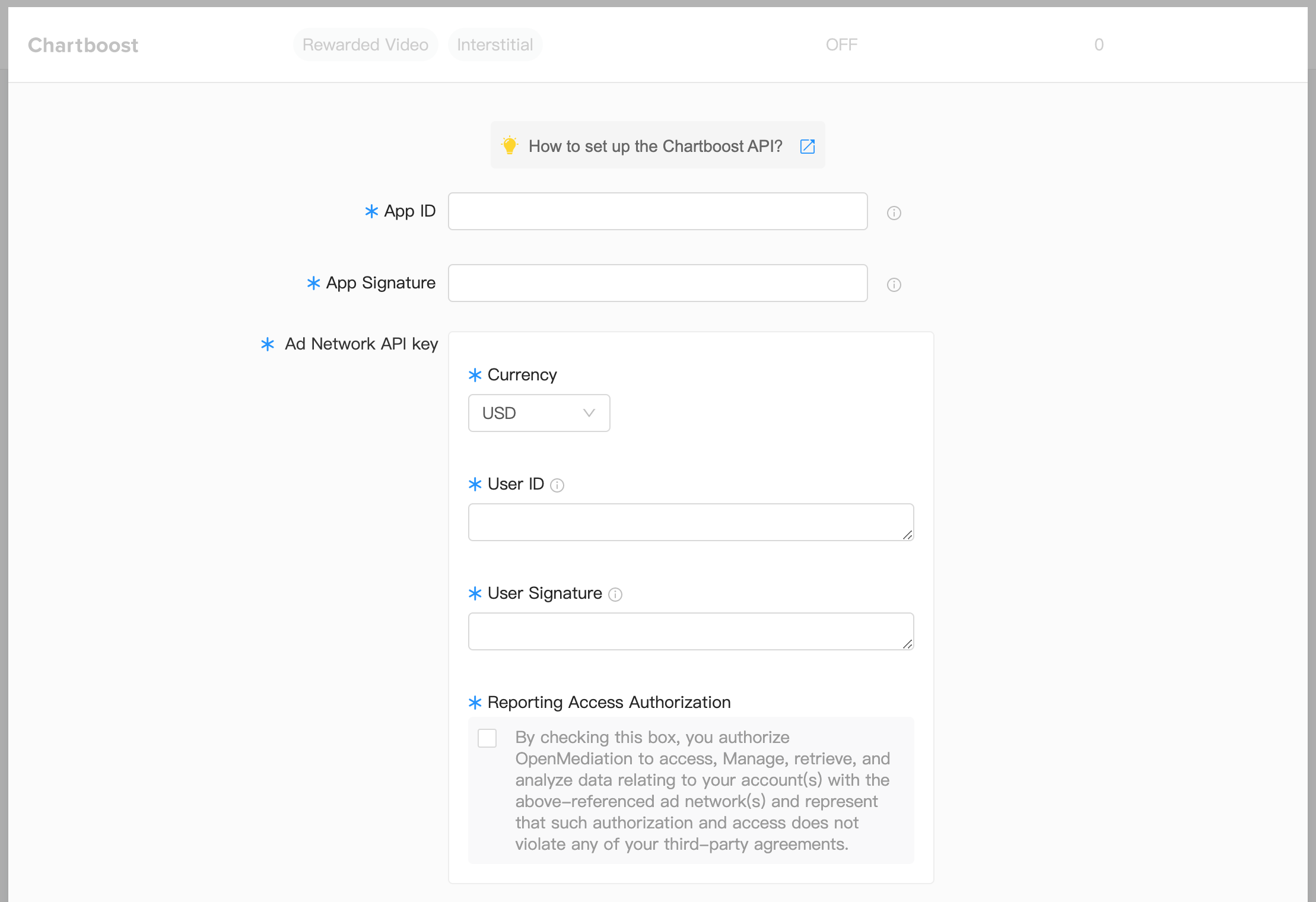Click the Currency field label
The width and height of the screenshot is (1316, 902).
tap(522, 375)
